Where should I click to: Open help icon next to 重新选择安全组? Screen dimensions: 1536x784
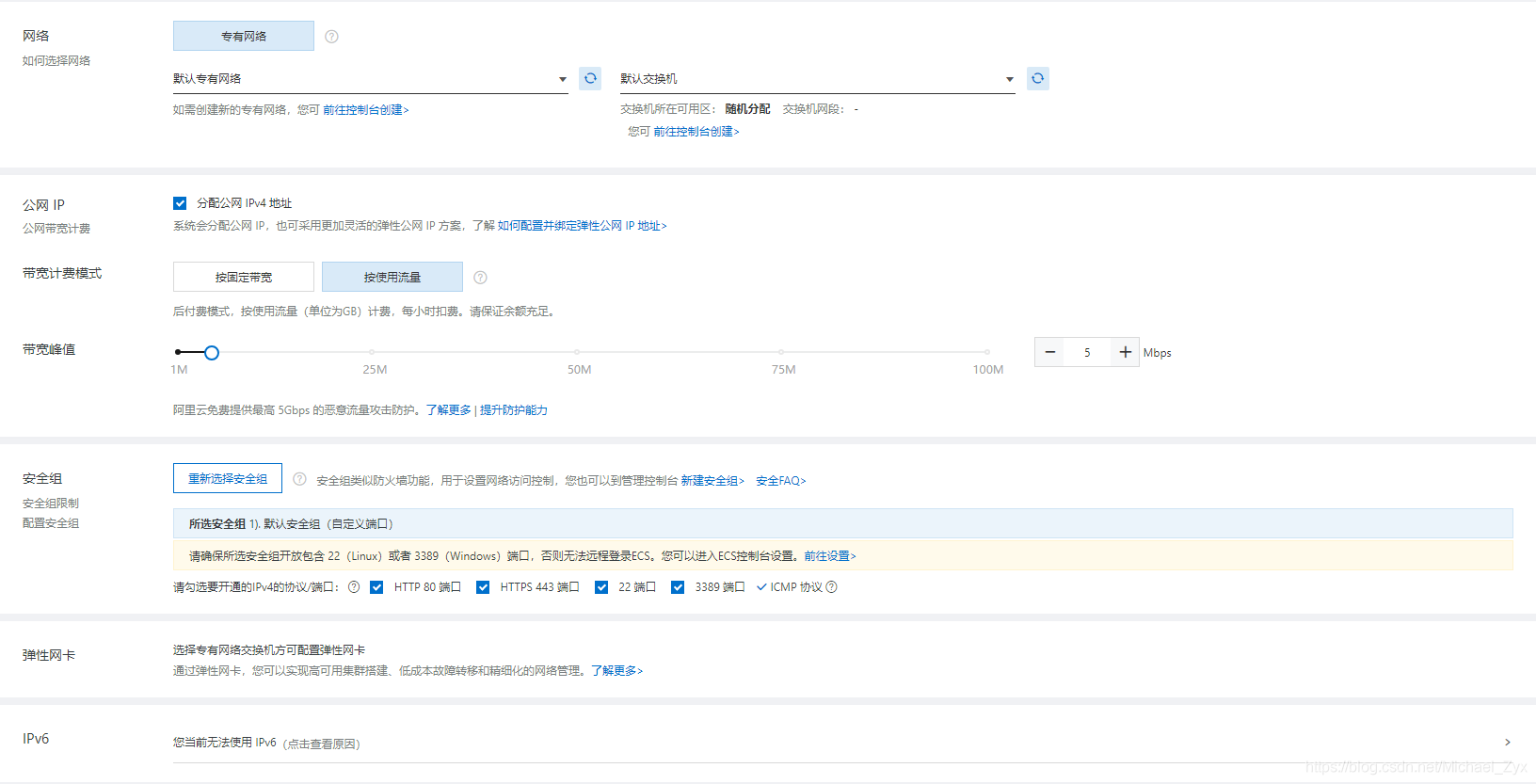tap(299, 479)
